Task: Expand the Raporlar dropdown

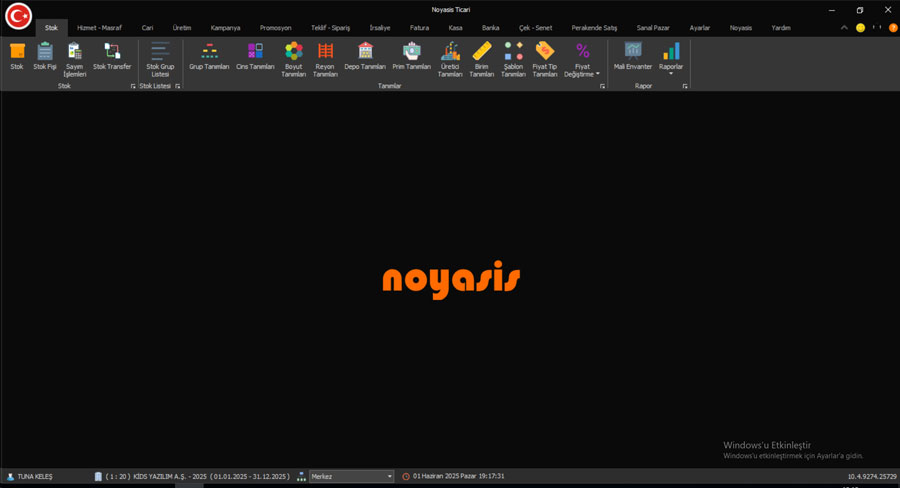Action: (671, 74)
